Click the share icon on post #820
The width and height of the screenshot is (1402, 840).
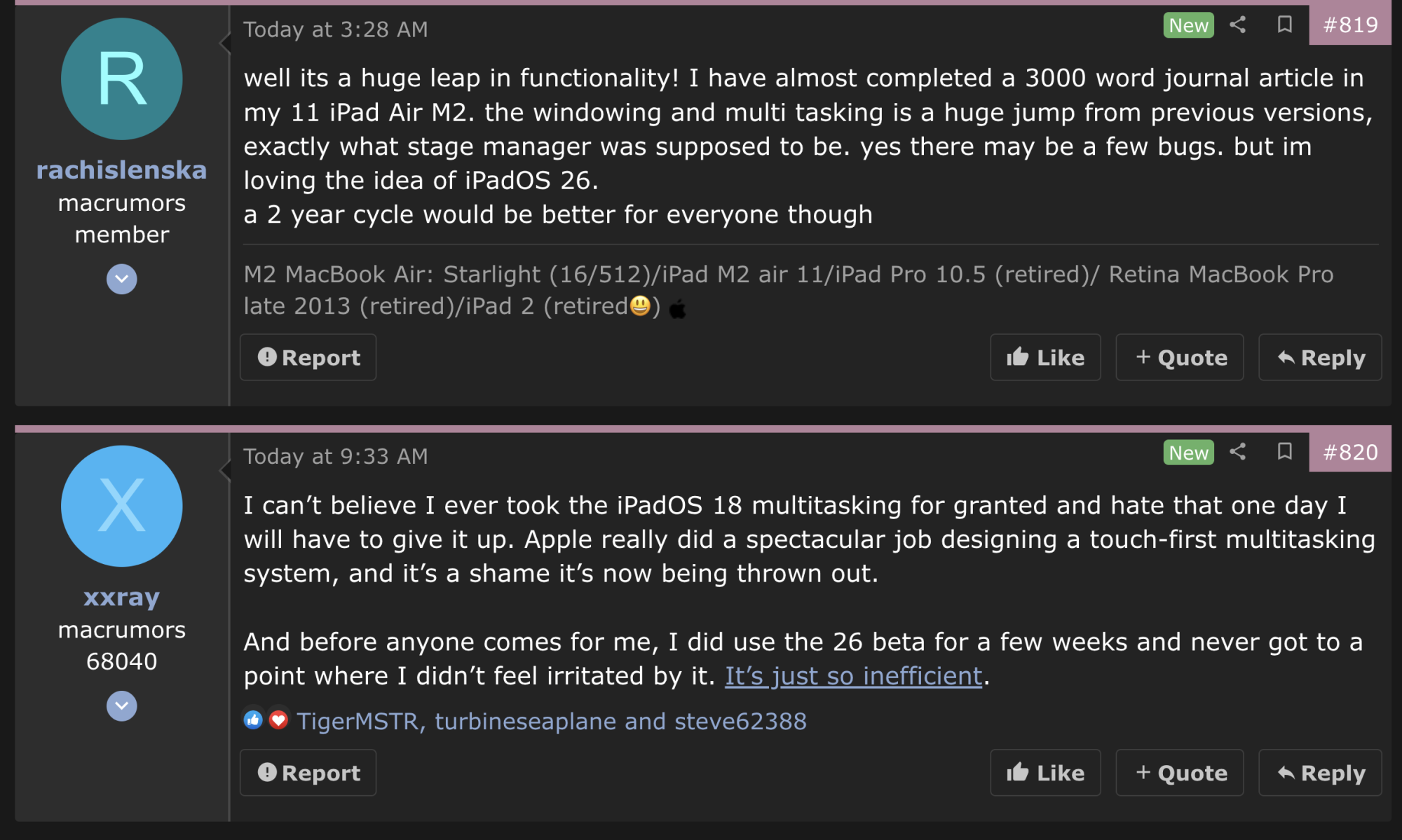1238,452
